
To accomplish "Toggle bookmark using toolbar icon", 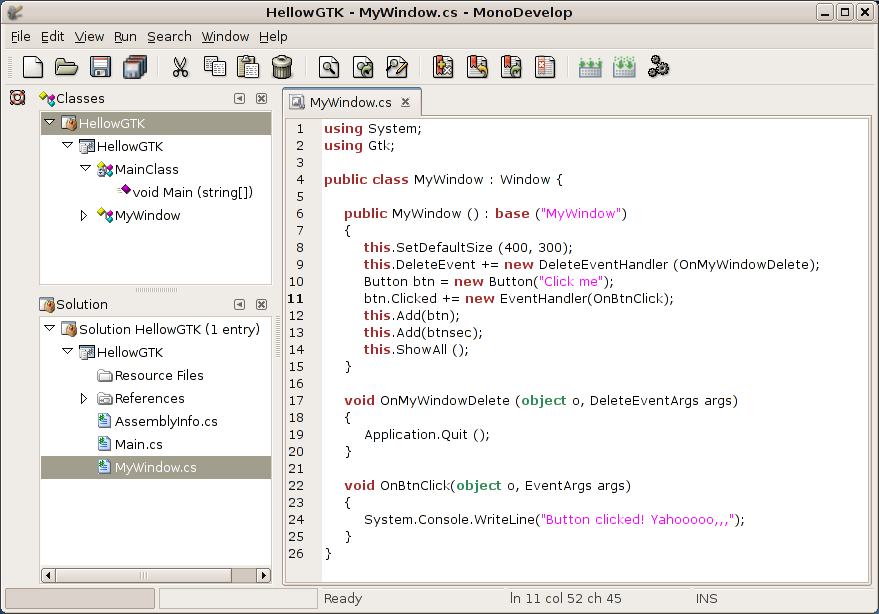I will (443, 67).
